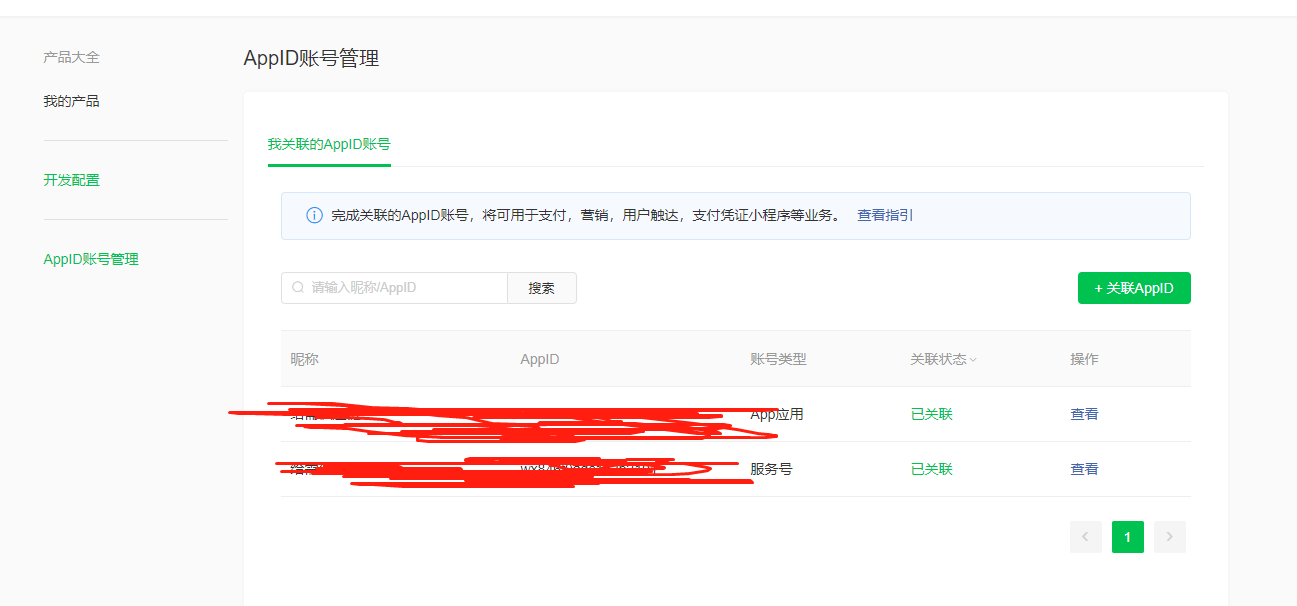
Task: Select AppID账号管理 in the sidebar
Action: pos(91,259)
